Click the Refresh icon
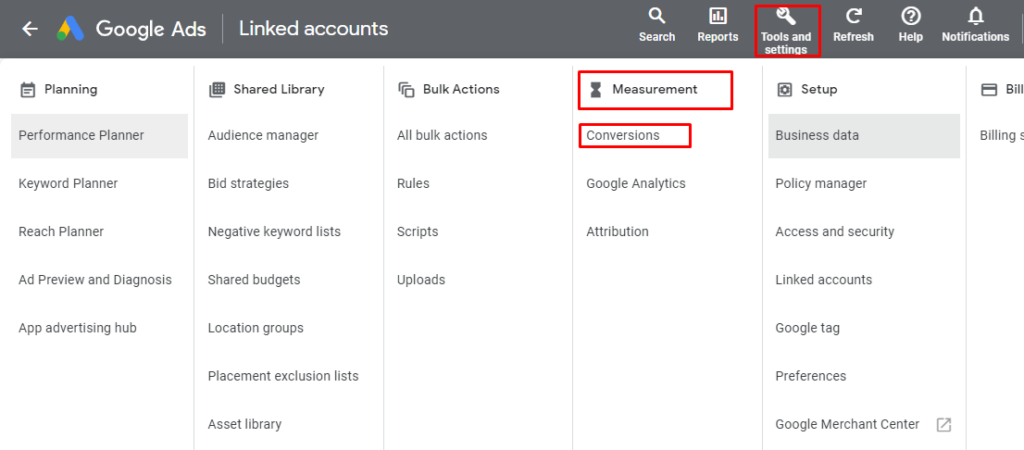The image size is (1024, 450). click(853, 16)
